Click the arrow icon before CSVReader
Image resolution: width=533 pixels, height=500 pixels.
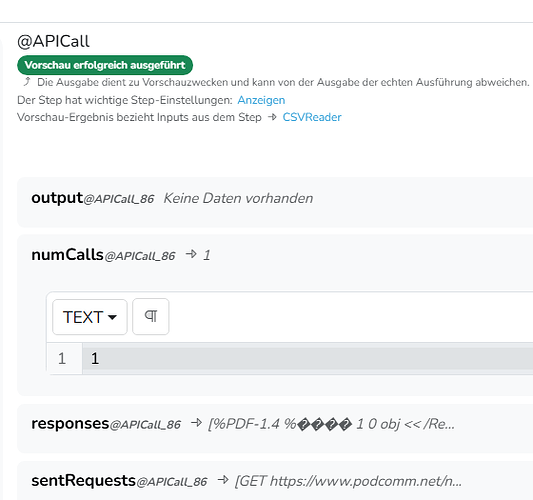point(272,117)
